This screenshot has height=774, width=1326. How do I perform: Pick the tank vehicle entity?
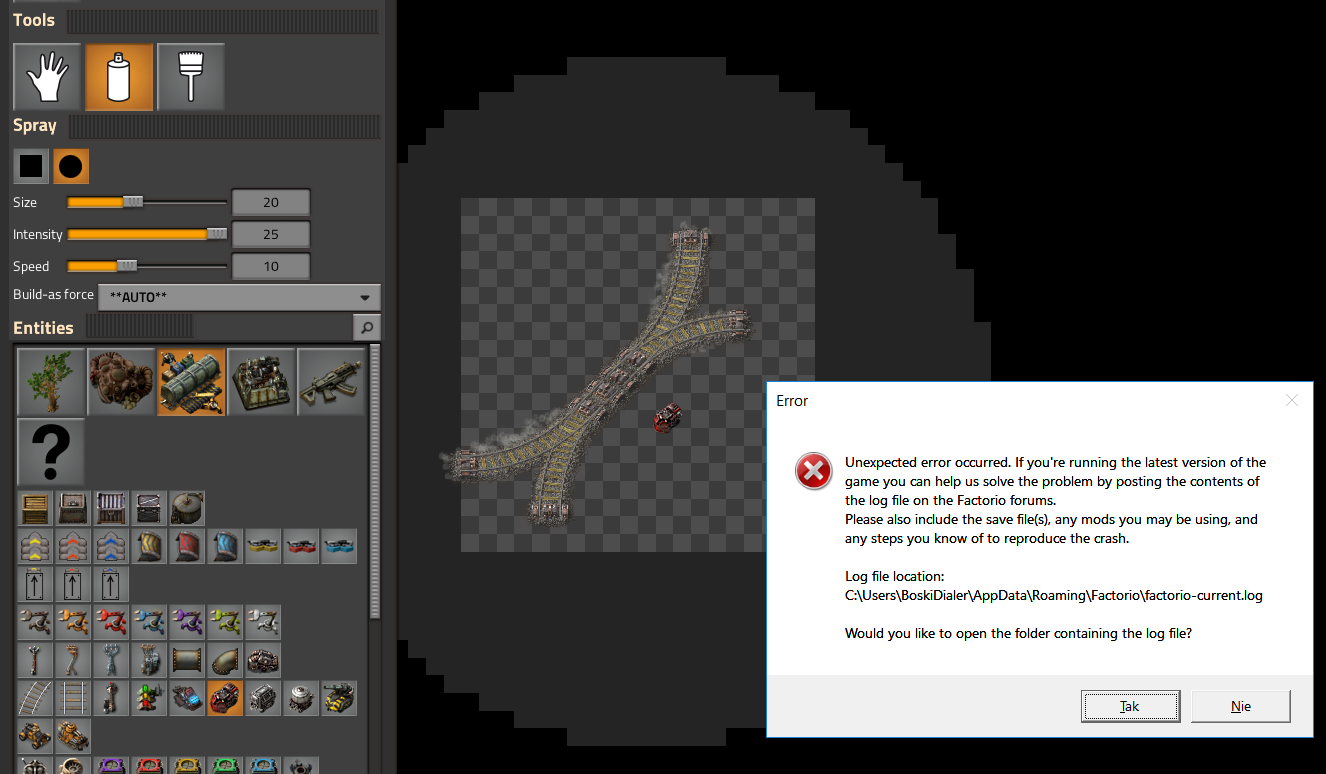74,736
